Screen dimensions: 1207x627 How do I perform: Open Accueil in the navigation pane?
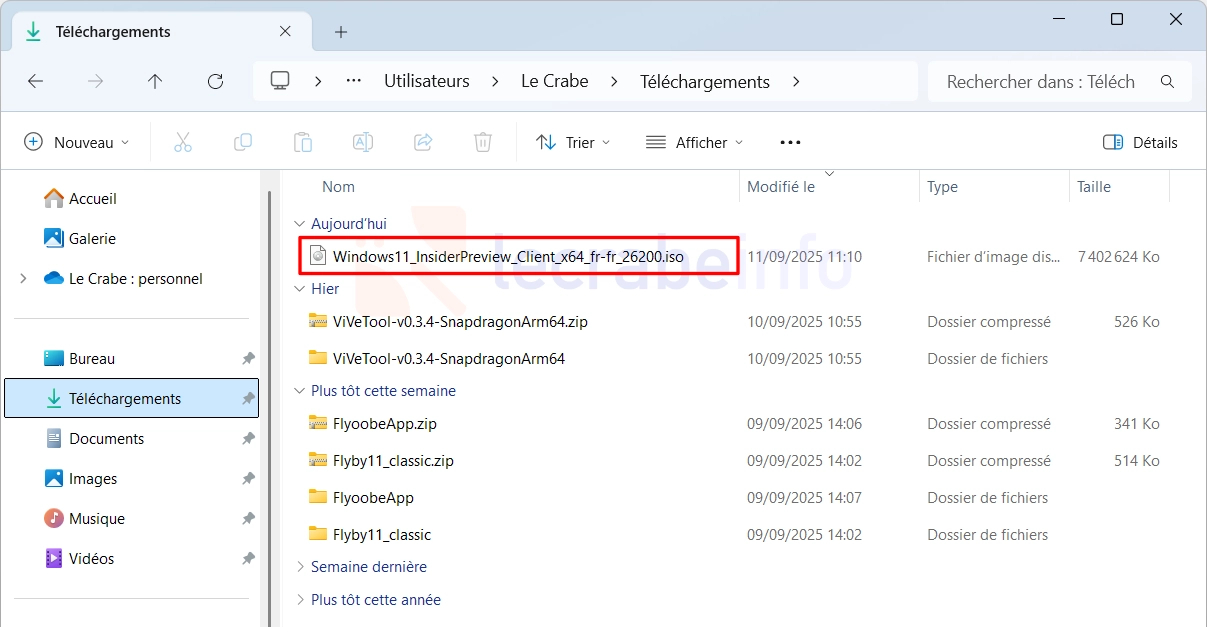tap(81, 199)
